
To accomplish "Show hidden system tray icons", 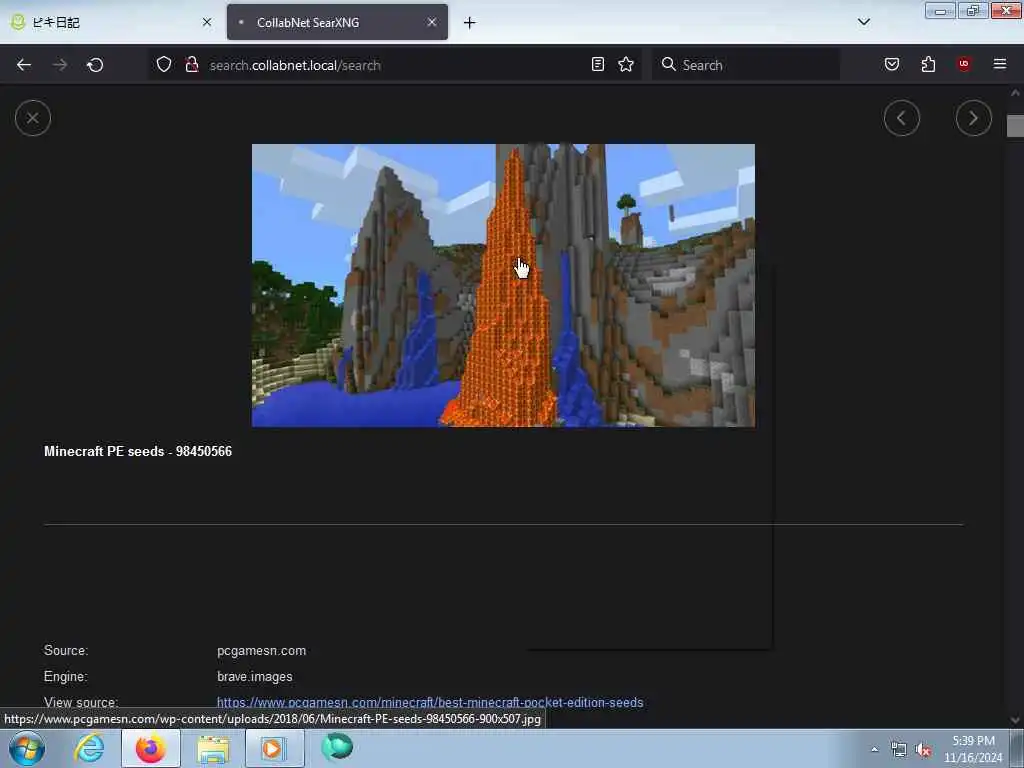I will point(874,749).
